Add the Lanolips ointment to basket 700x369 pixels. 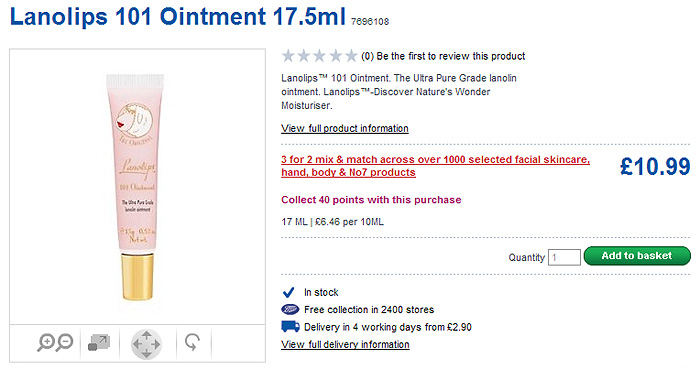click(637, 256)
